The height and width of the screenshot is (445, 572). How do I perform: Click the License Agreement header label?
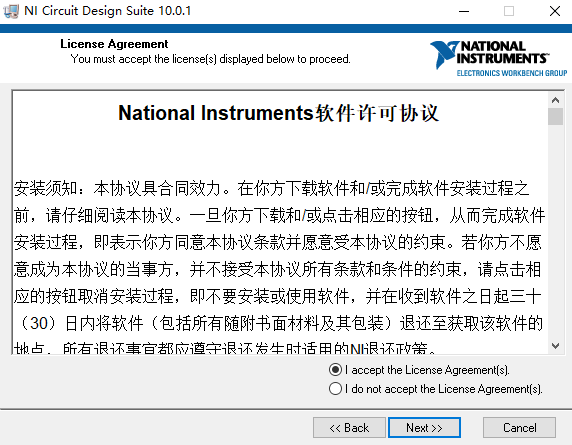114,44
